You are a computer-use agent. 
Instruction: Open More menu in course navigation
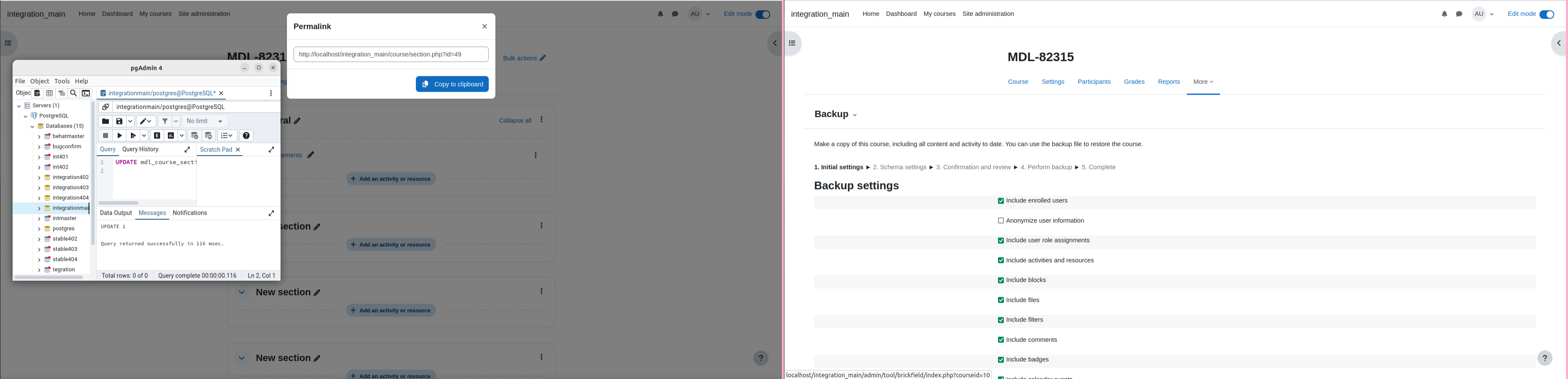[1203, 82]
